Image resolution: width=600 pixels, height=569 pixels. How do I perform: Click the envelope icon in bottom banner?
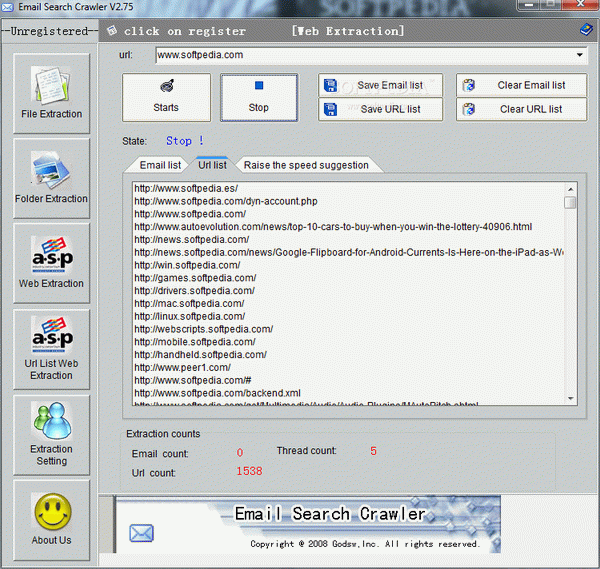141,533
